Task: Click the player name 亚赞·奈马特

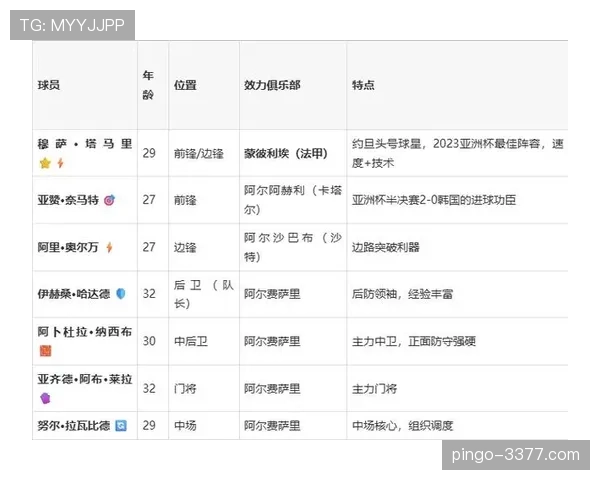Action: pos(68,200)
